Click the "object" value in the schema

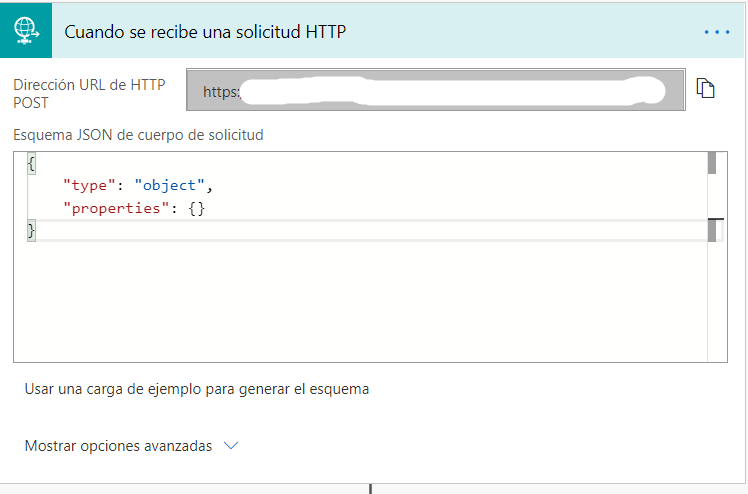point(170,186)
